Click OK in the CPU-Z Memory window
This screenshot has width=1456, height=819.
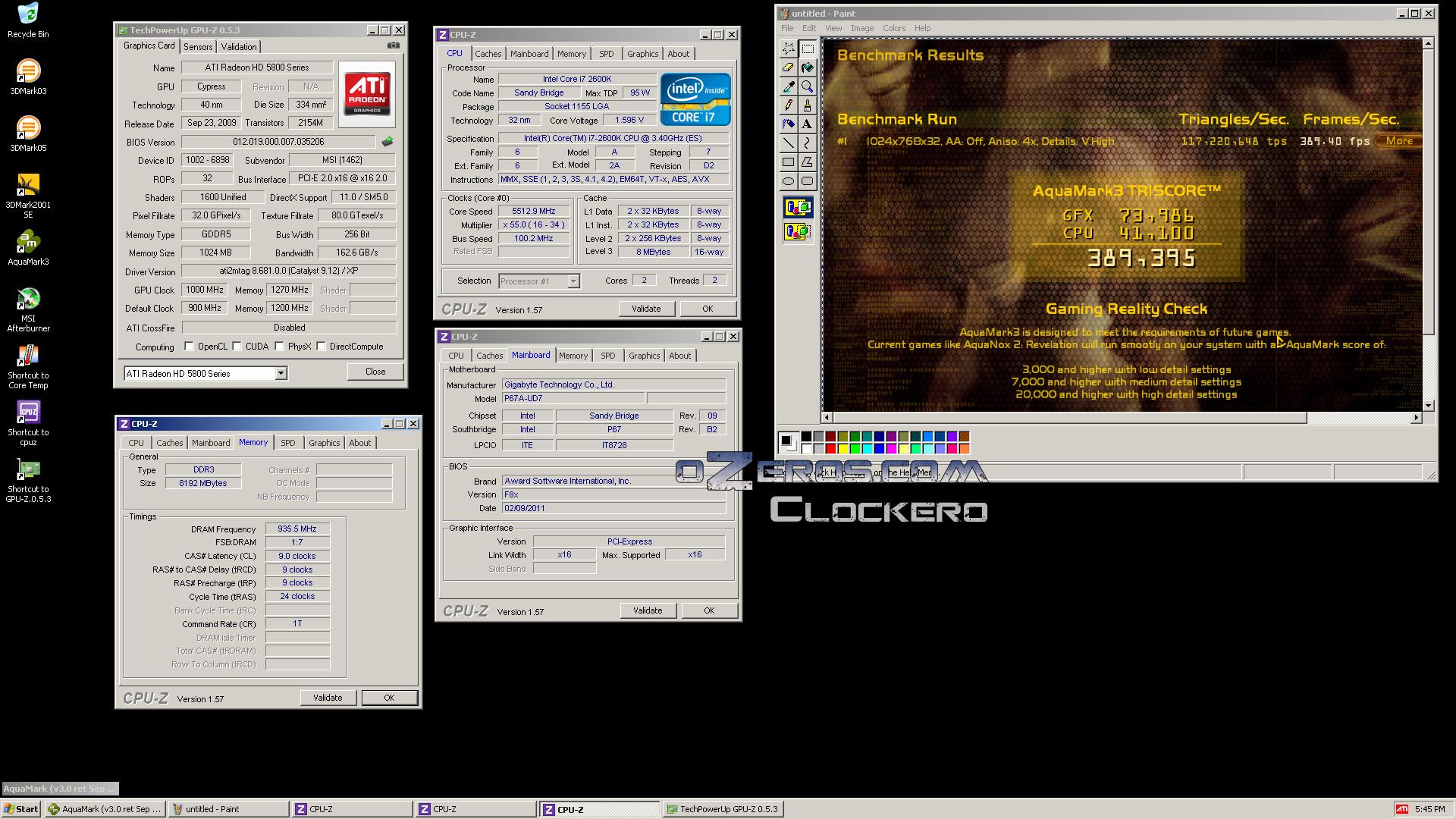click(x=389, y=698)
